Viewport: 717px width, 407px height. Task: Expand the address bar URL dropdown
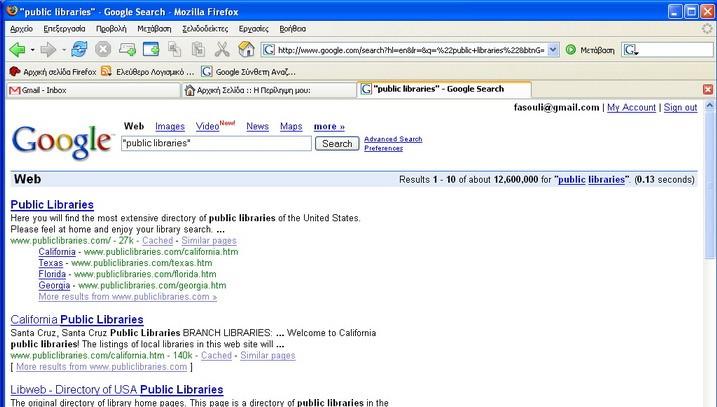(x=553, y=50)
